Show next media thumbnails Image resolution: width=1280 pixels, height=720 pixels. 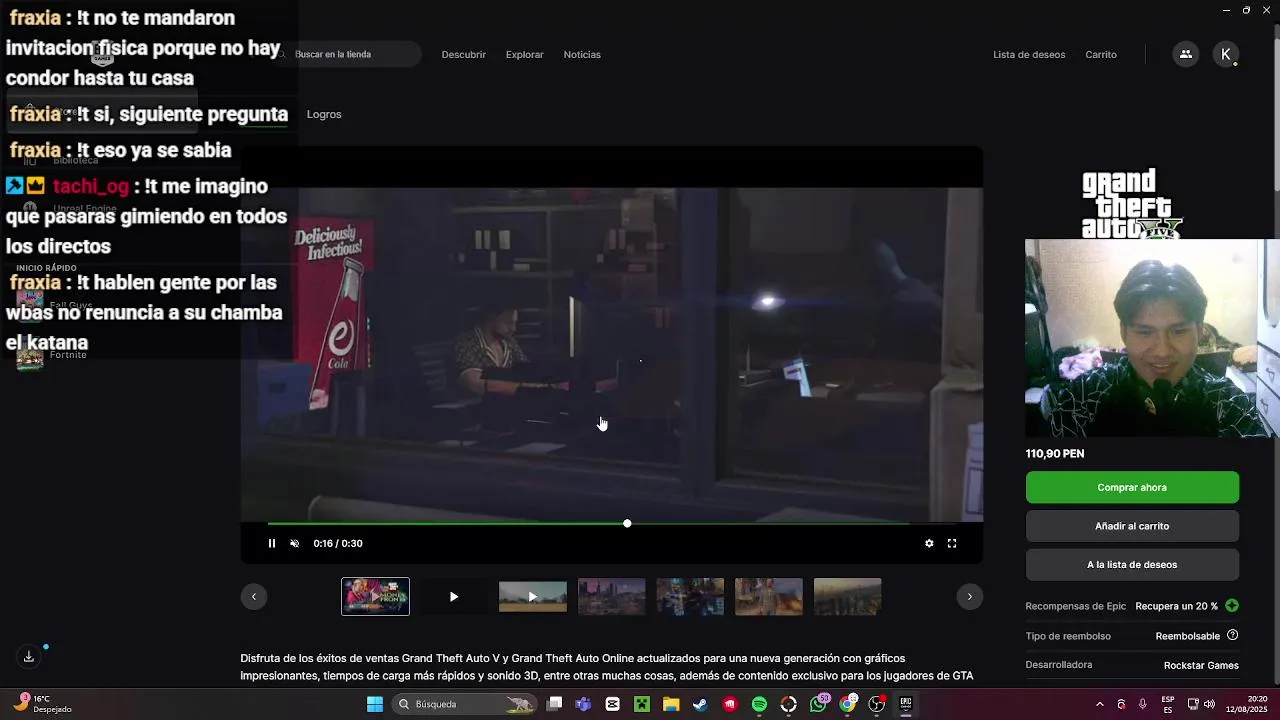[969, 596]
